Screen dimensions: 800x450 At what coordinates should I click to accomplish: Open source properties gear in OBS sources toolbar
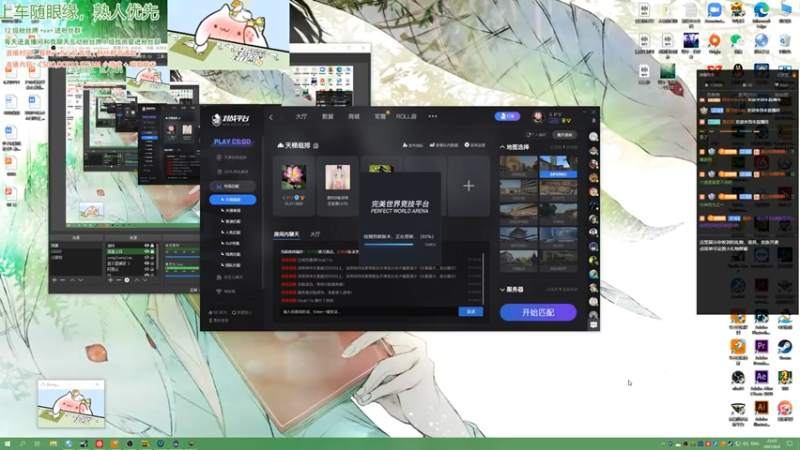(127, 280)
